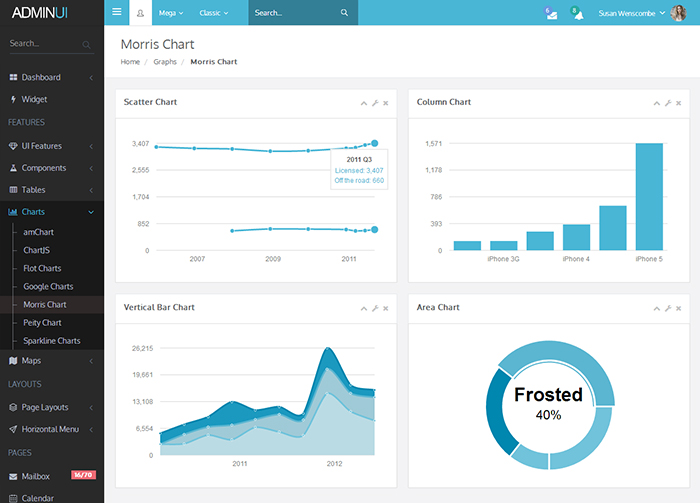Viewport: 700px width, 503px height.
Task: Collapse the Scatter Chart panel
Action: coord(364,103)
